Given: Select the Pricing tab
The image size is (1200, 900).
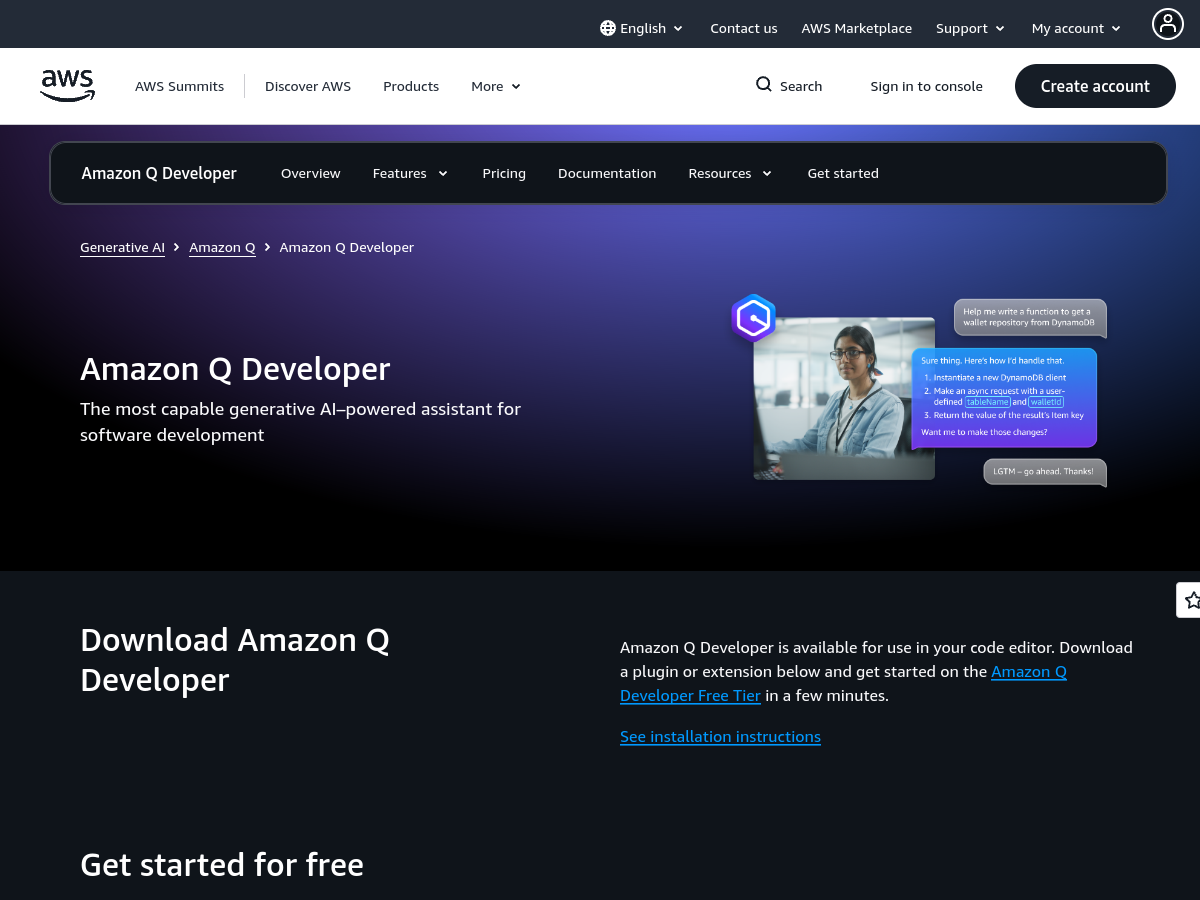Looking at the screenshot, I should [504, 173].
